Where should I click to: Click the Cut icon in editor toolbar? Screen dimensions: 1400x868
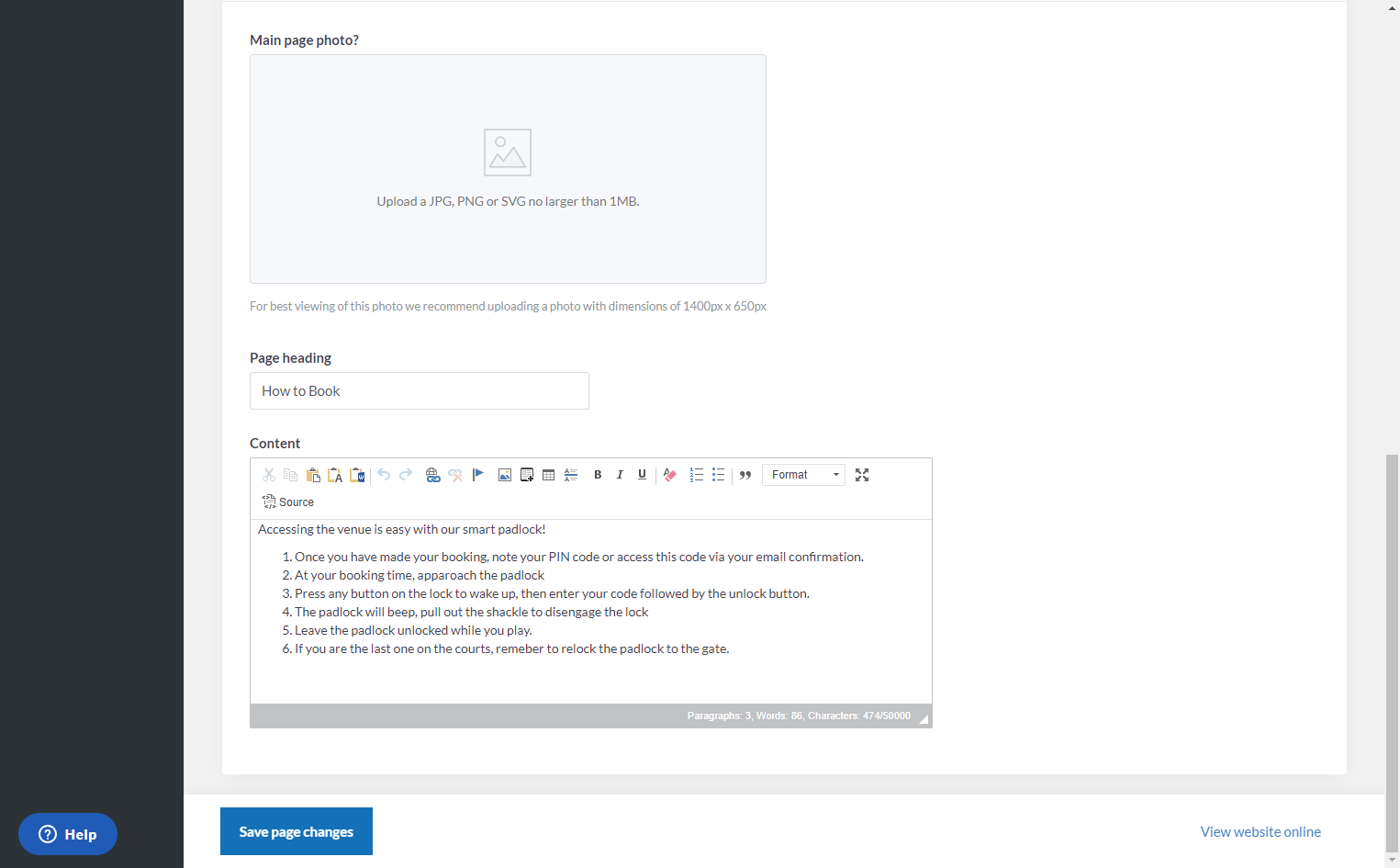(269, 475)
